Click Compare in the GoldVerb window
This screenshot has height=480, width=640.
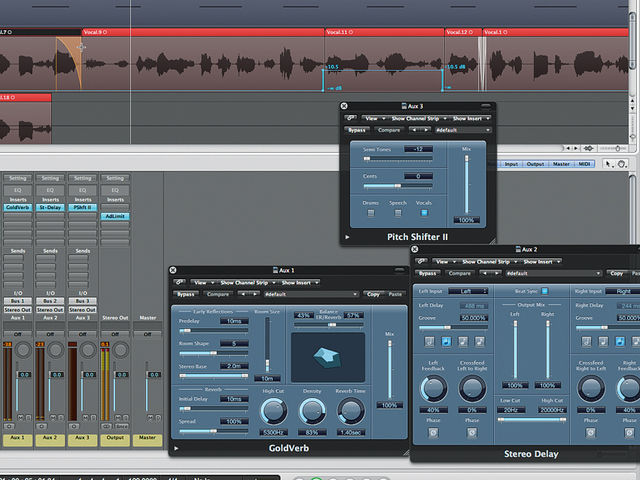[218, 294]
